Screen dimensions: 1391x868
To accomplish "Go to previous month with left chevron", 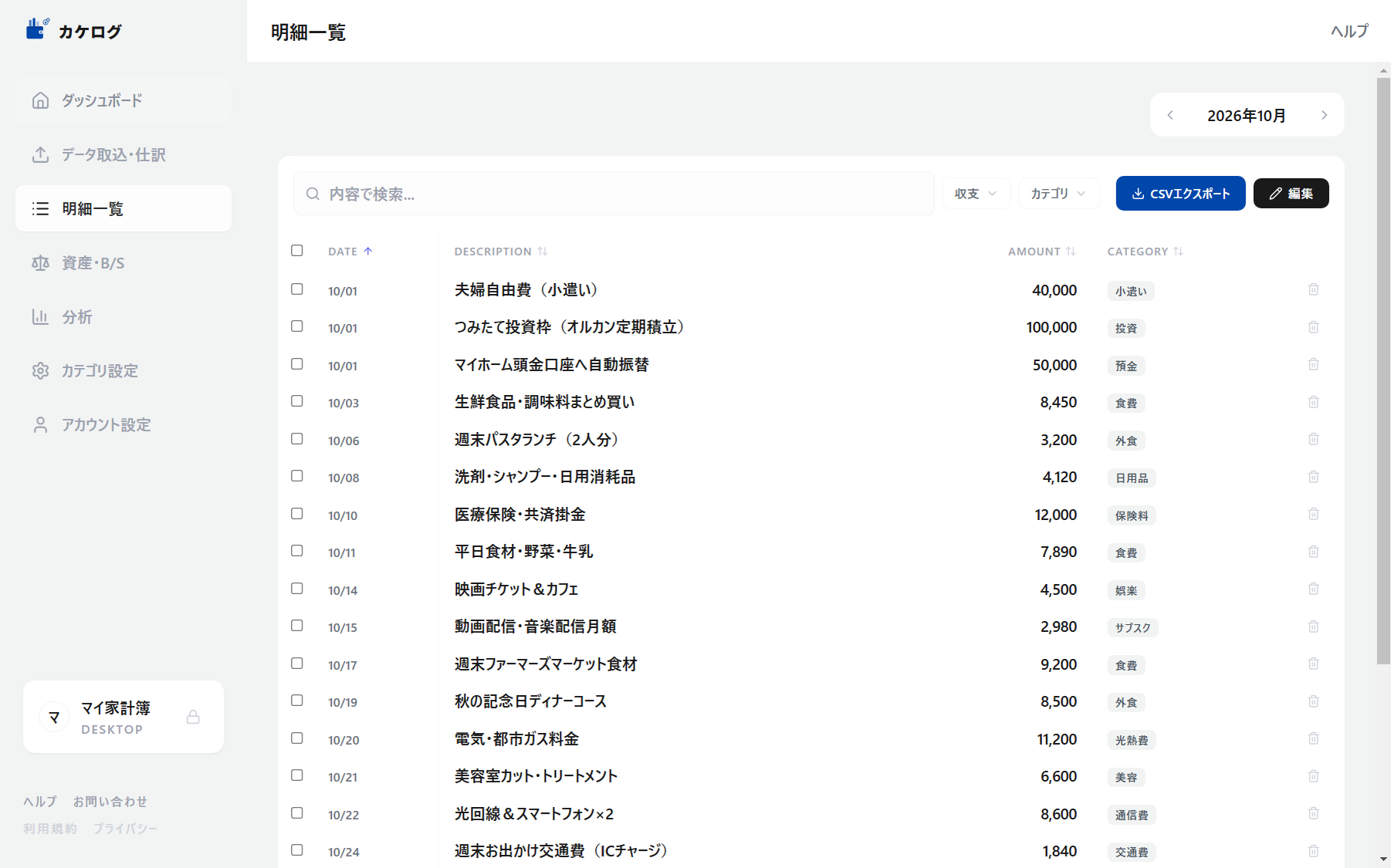I will coord(1170,115).
